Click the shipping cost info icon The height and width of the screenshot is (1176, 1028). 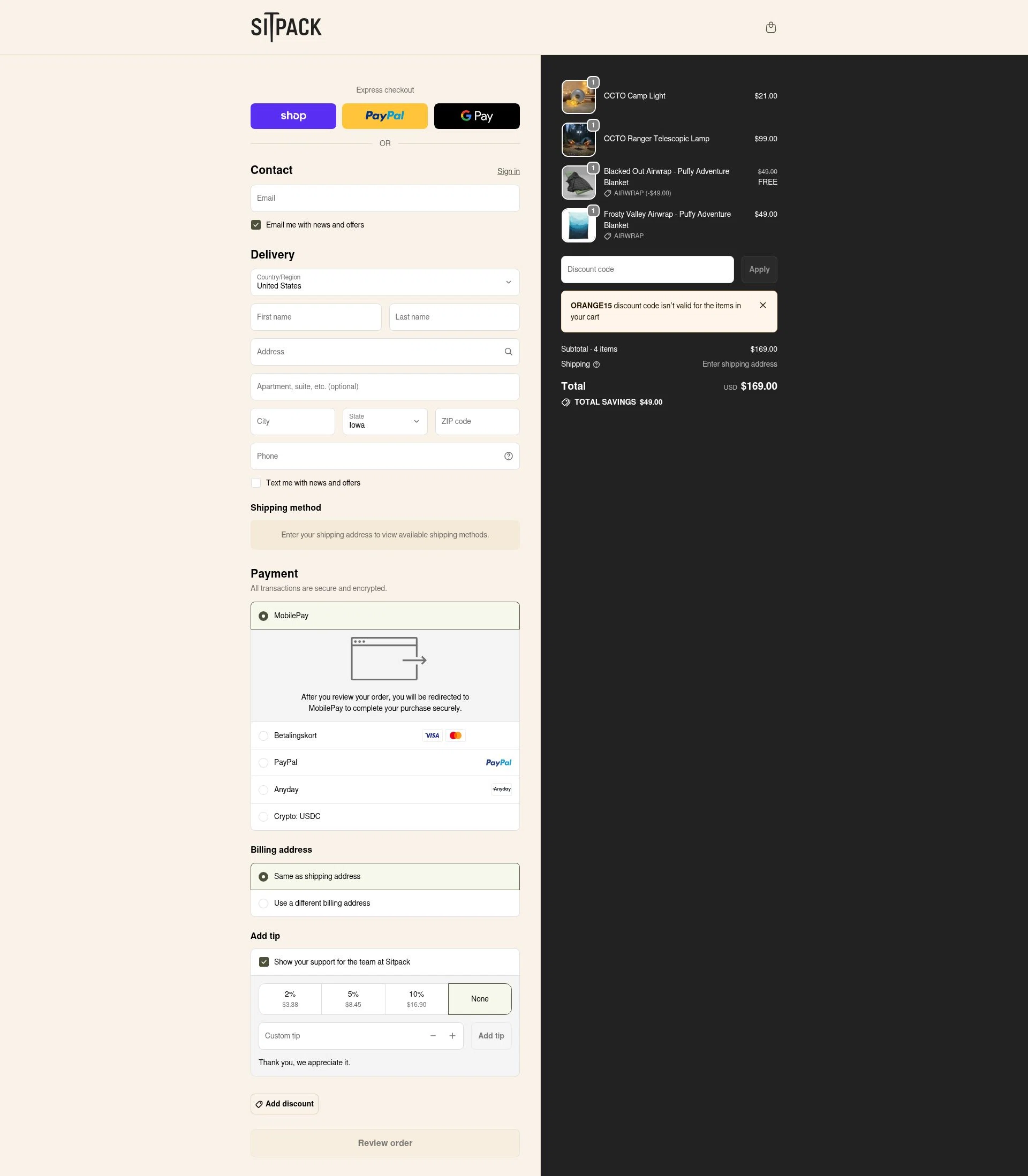point(595,365)
